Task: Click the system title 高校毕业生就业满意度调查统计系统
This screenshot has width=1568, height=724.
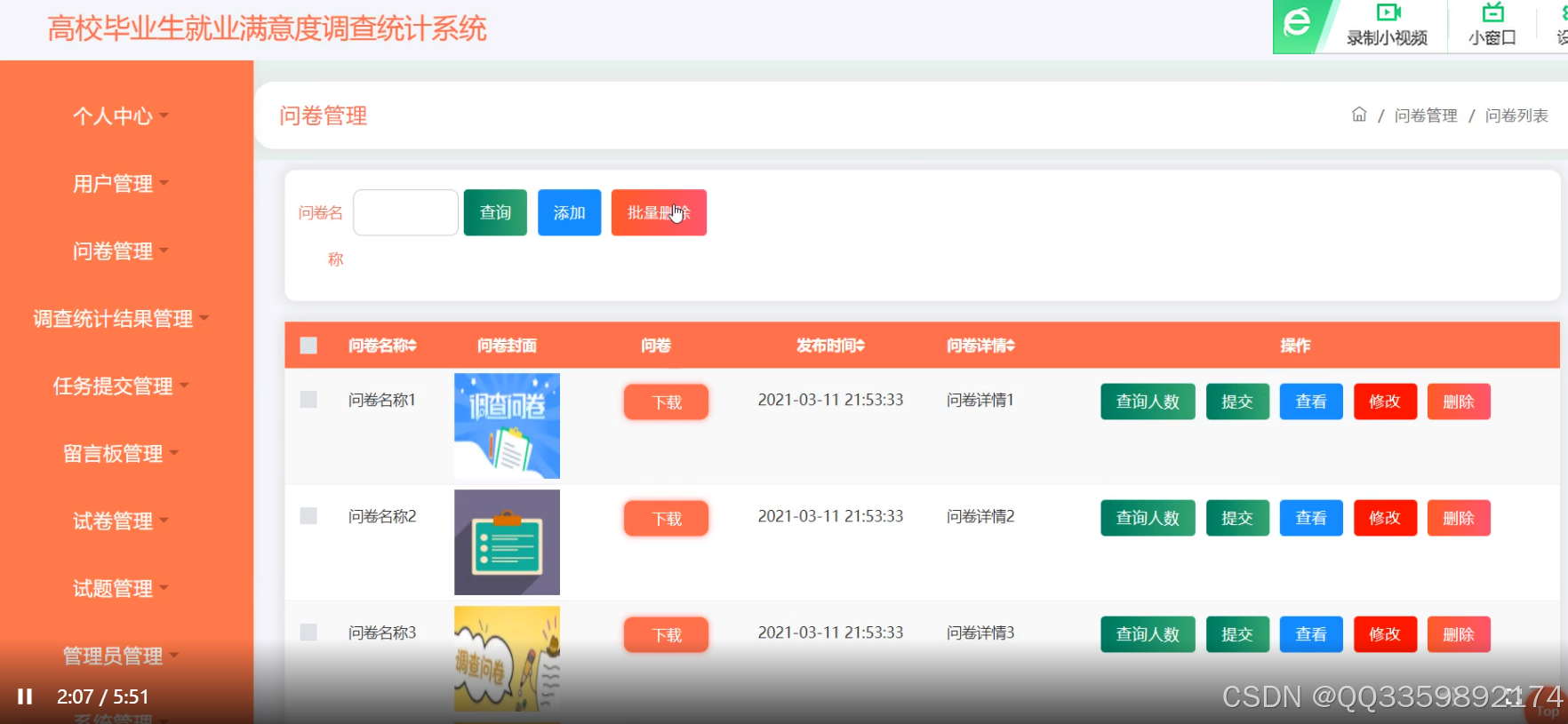Action: (x=267, y=28)
